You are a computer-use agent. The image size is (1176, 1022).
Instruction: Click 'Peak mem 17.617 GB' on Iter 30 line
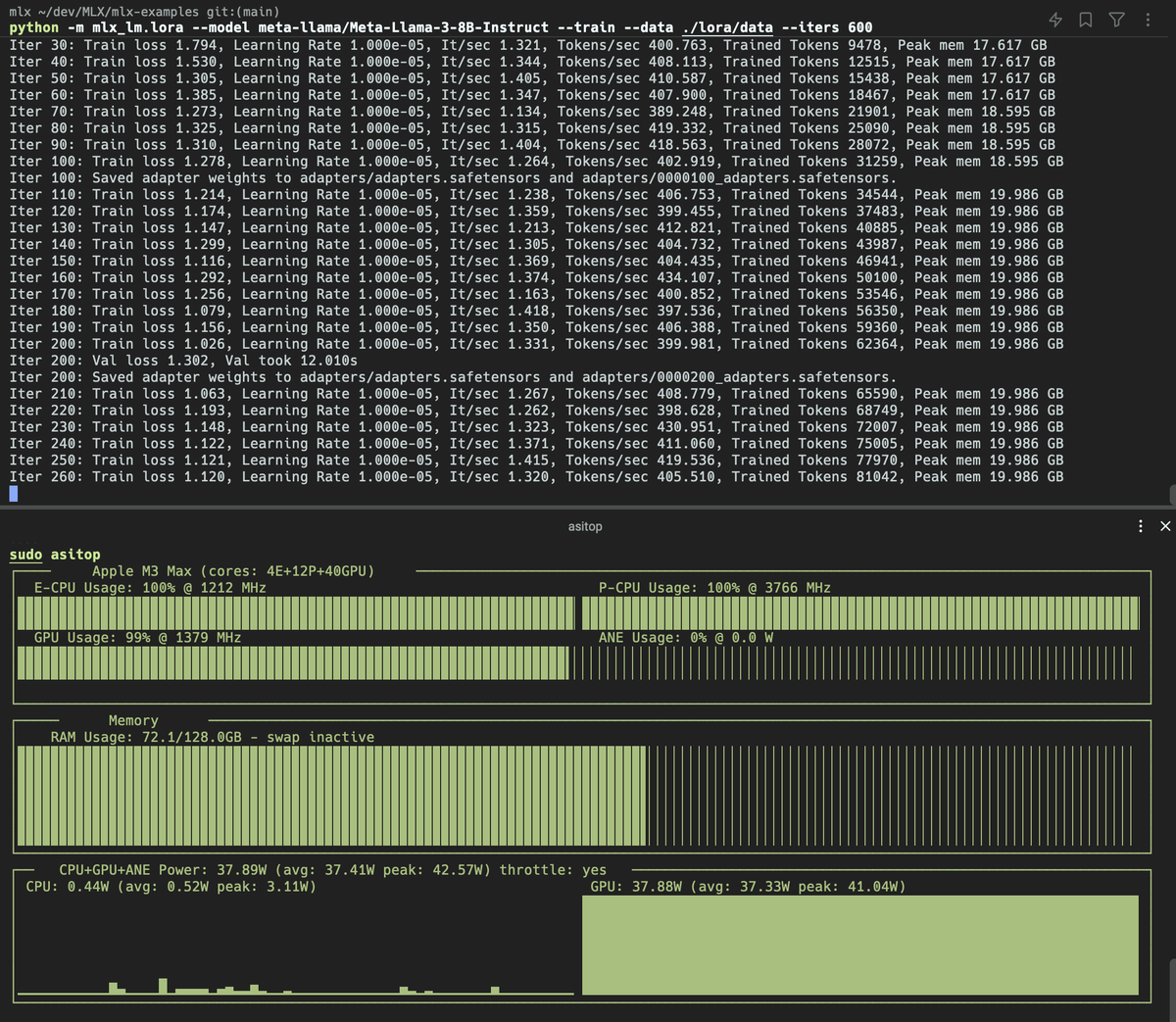972,45
